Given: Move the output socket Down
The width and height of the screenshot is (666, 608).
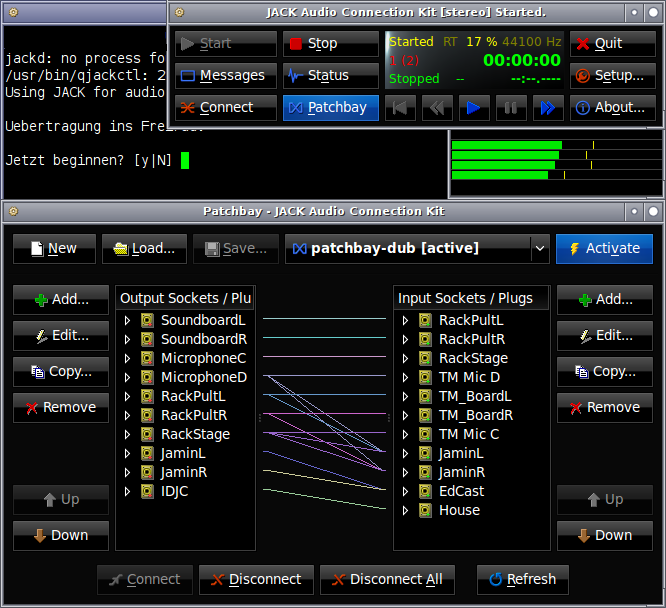Looking at the screenshot, I should point(61,536).
